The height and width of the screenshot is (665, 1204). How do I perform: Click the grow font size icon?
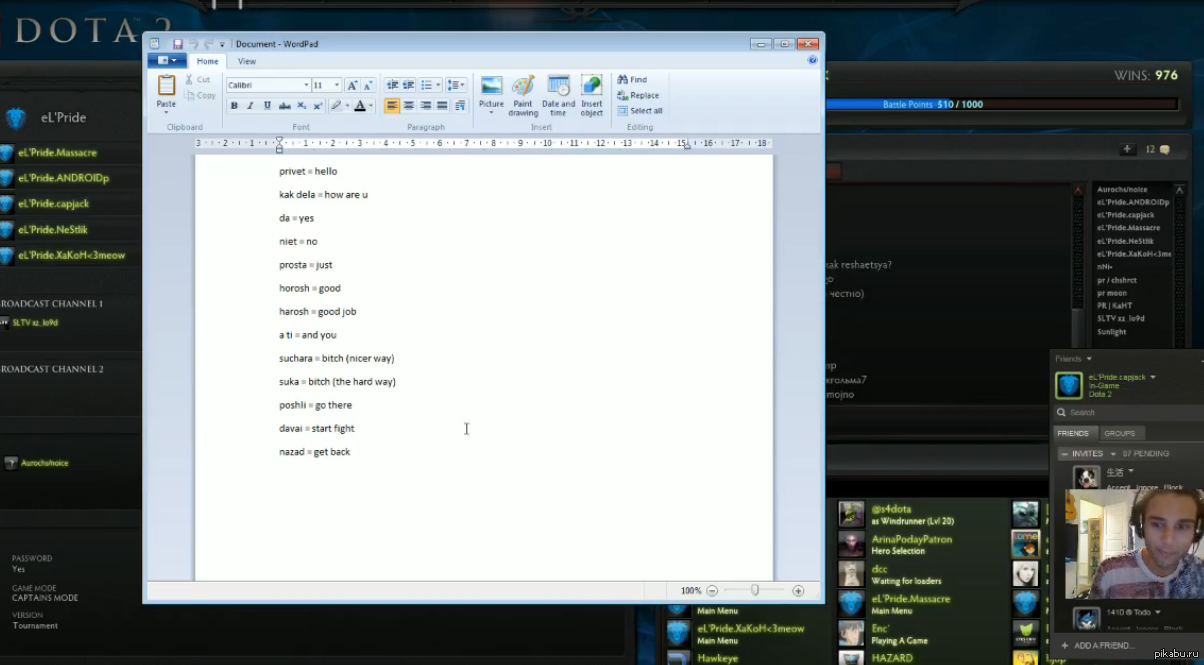(x=352, y=86)
